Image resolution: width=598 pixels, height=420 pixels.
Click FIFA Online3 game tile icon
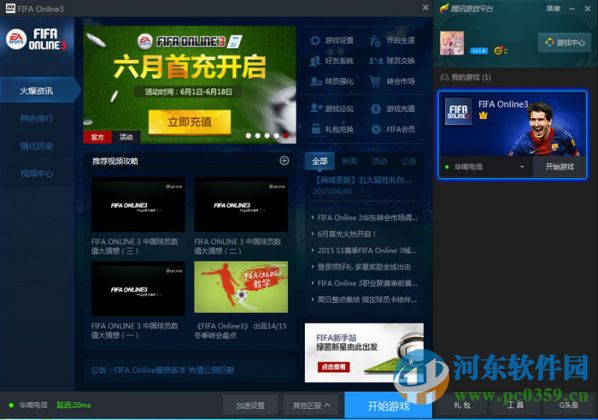[x=458, y=111]
